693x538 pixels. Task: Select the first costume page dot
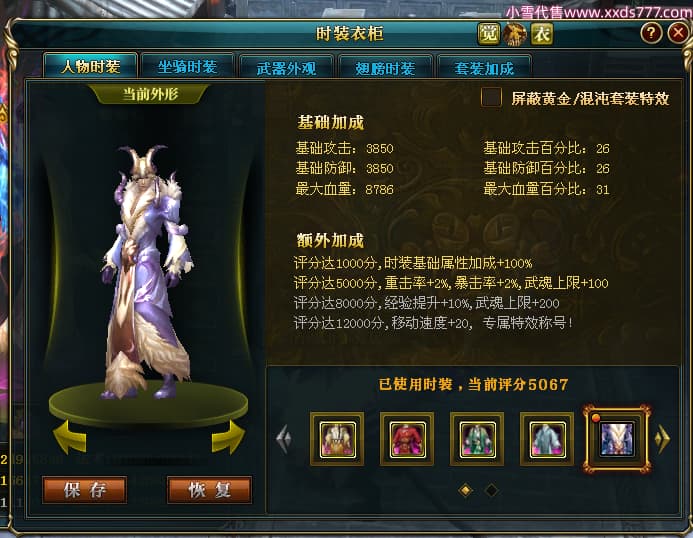[x=465, y=490]
